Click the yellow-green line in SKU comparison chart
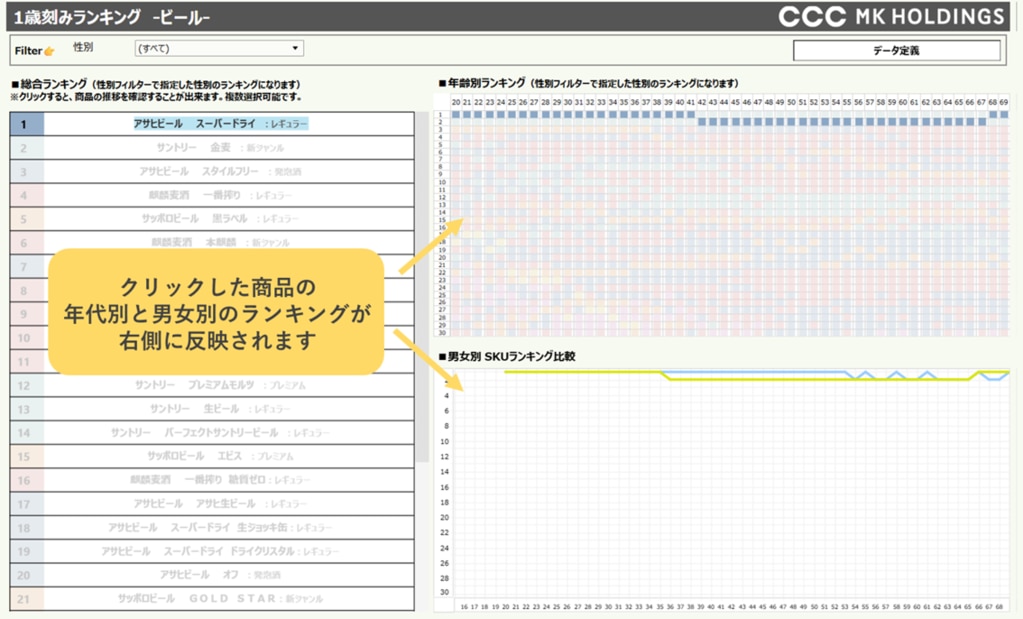 click(816, 379)
